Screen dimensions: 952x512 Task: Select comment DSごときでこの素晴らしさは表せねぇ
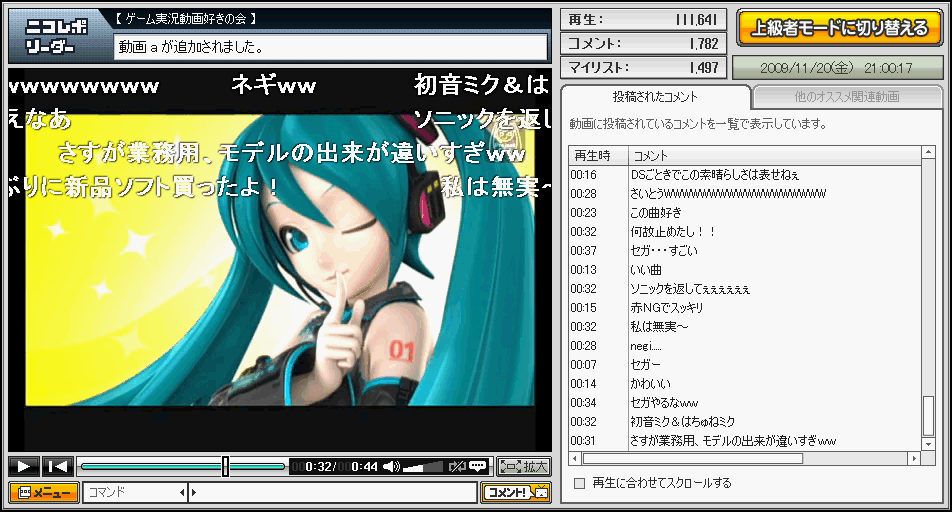(745, 175)
